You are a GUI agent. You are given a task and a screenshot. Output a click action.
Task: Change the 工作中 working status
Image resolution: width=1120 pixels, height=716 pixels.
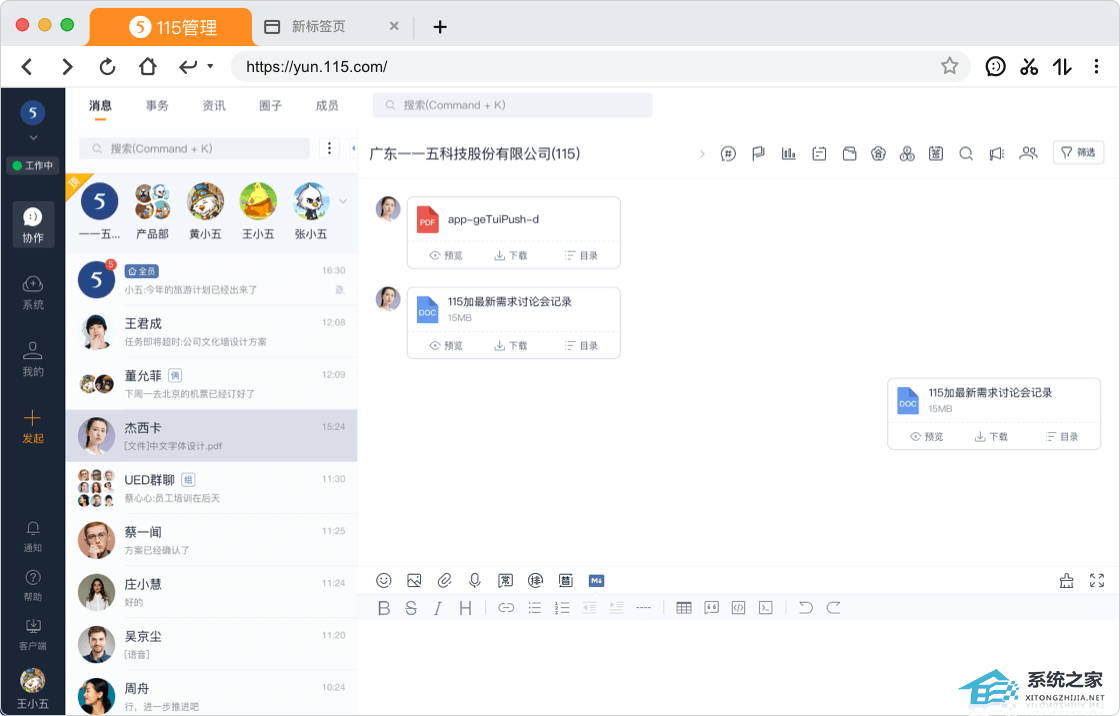click(x=33, y=165)
